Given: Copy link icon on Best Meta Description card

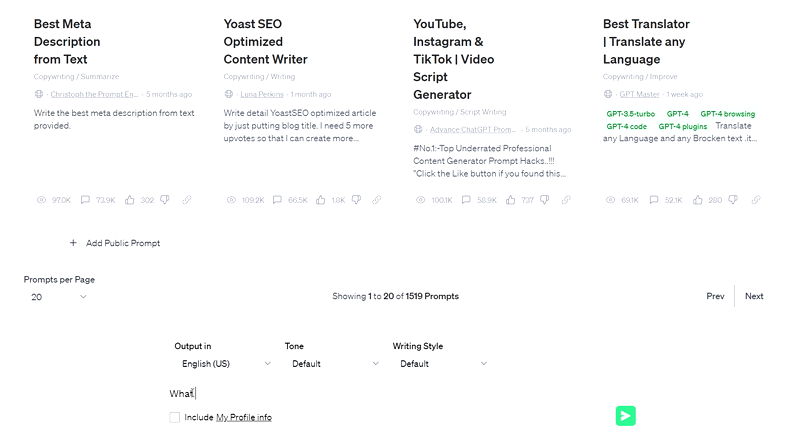Looking at the screenshot, I should pyautogui.click(x=187, y=200).
